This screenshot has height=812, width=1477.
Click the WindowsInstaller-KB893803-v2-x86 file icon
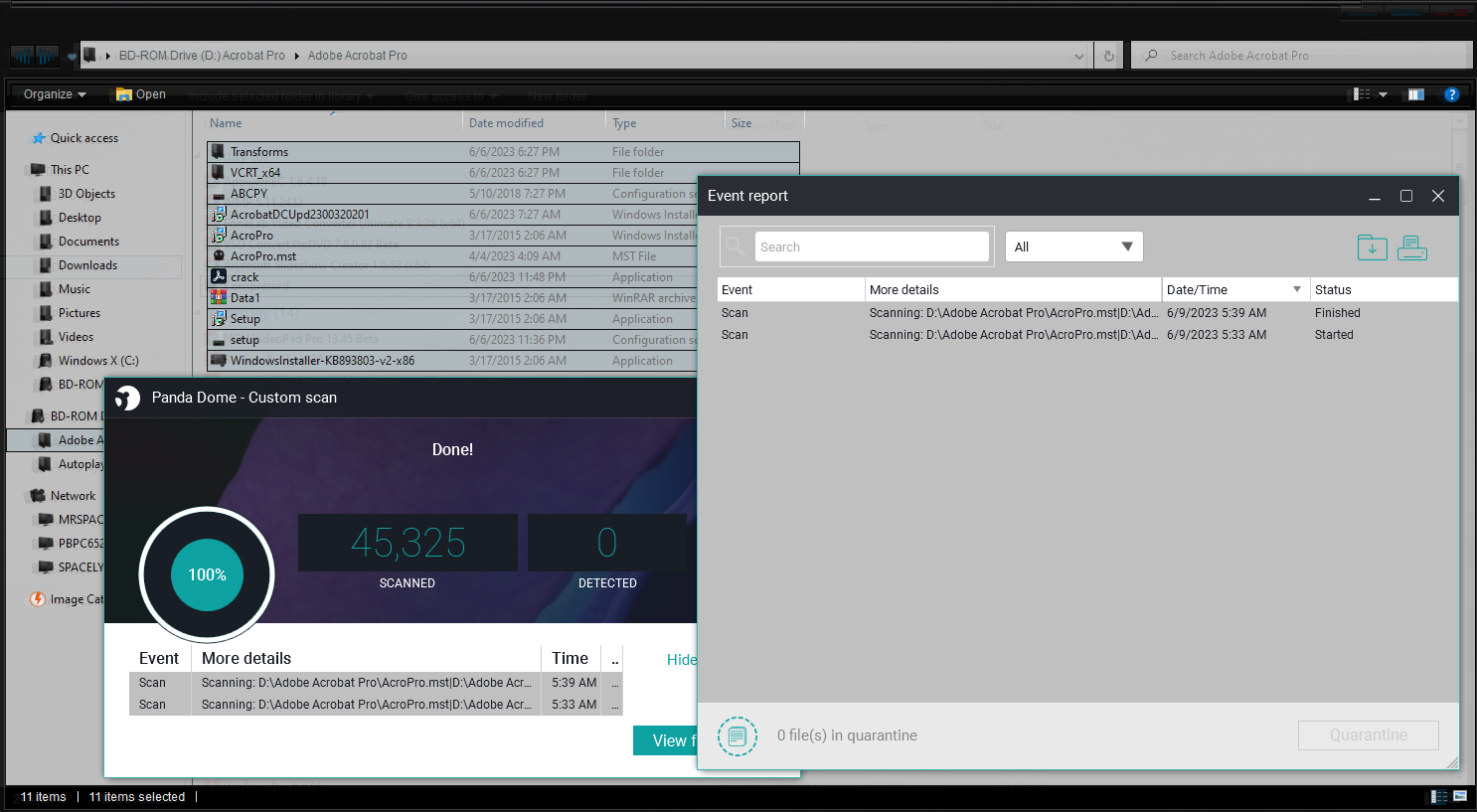[x=219, y=361]
